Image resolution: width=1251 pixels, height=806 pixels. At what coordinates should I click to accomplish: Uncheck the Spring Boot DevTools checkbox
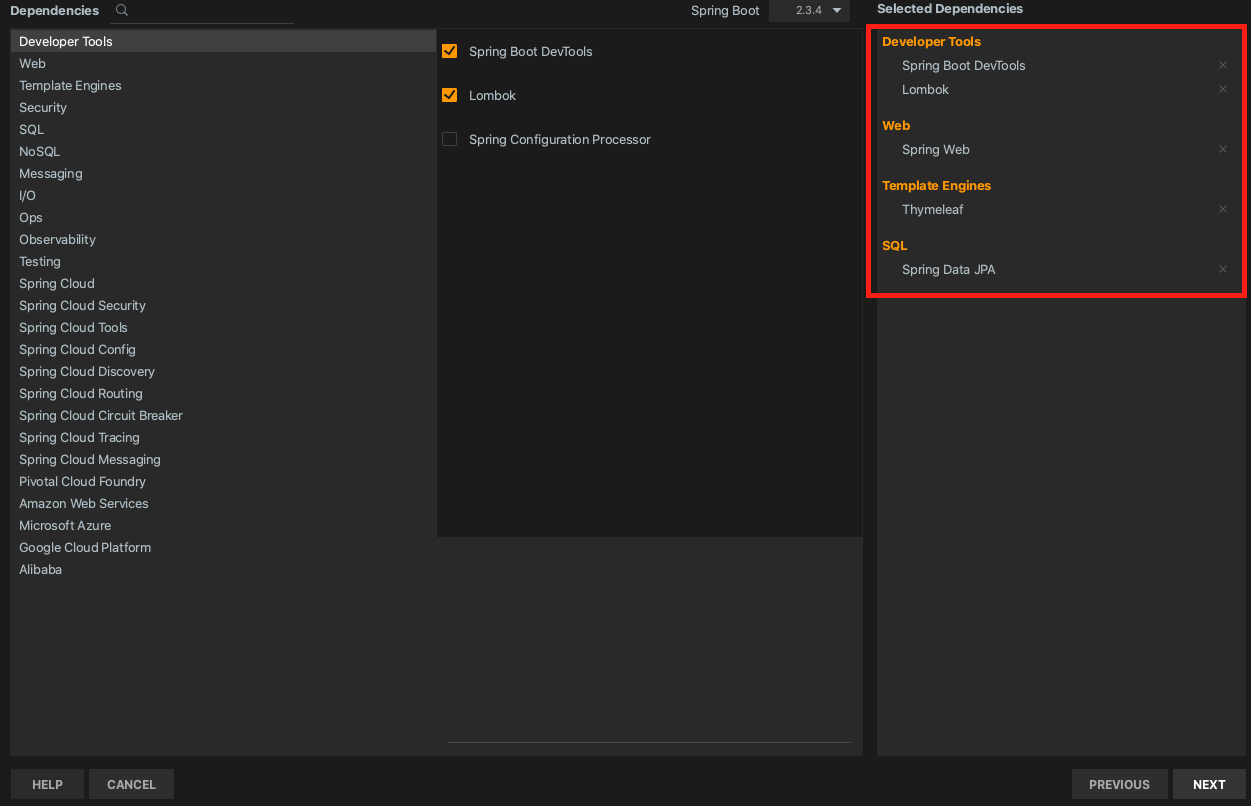pyautogui.click(x=450, y=51)
